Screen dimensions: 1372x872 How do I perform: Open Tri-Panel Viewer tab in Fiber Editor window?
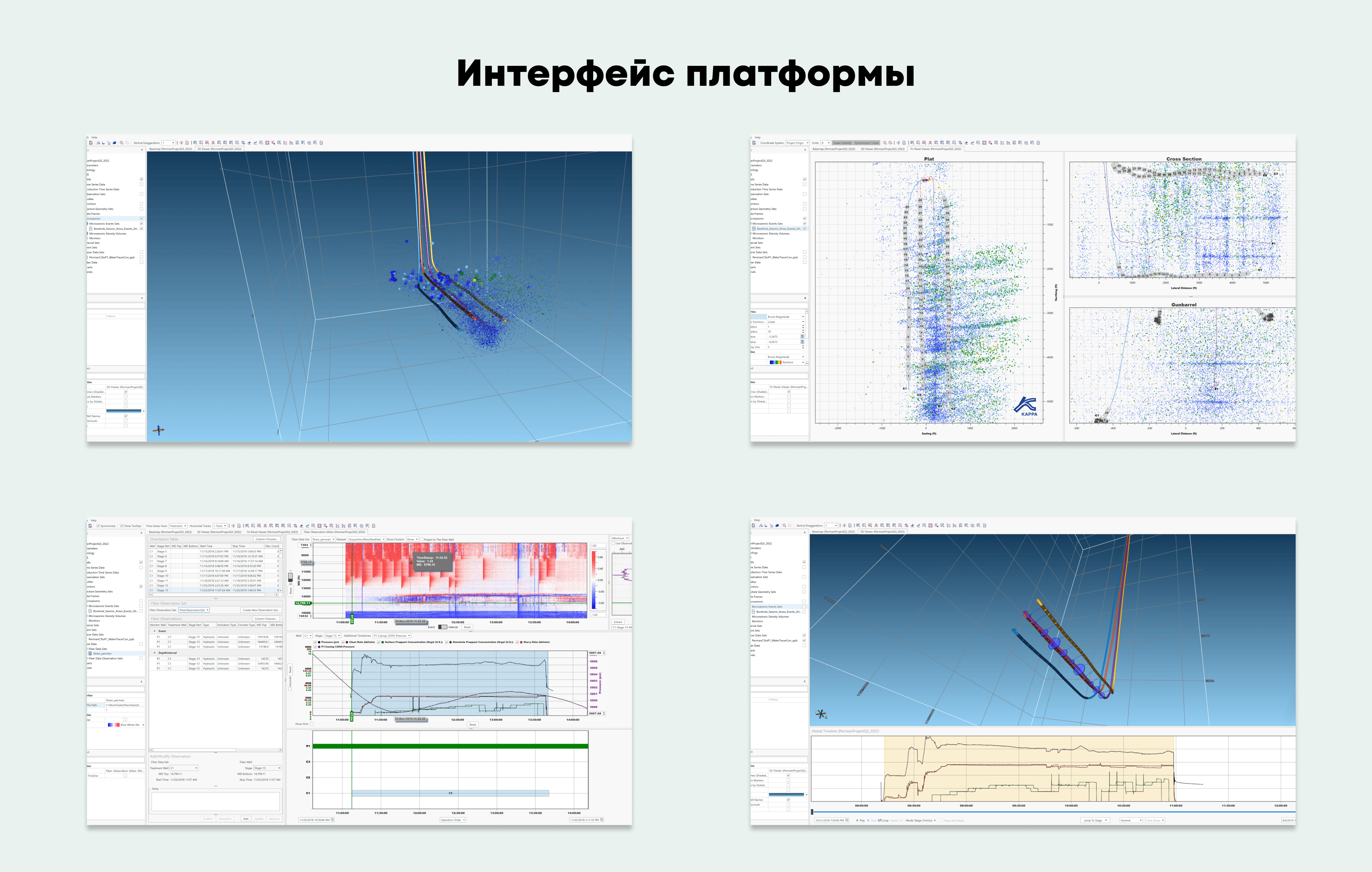click(272, 532)
